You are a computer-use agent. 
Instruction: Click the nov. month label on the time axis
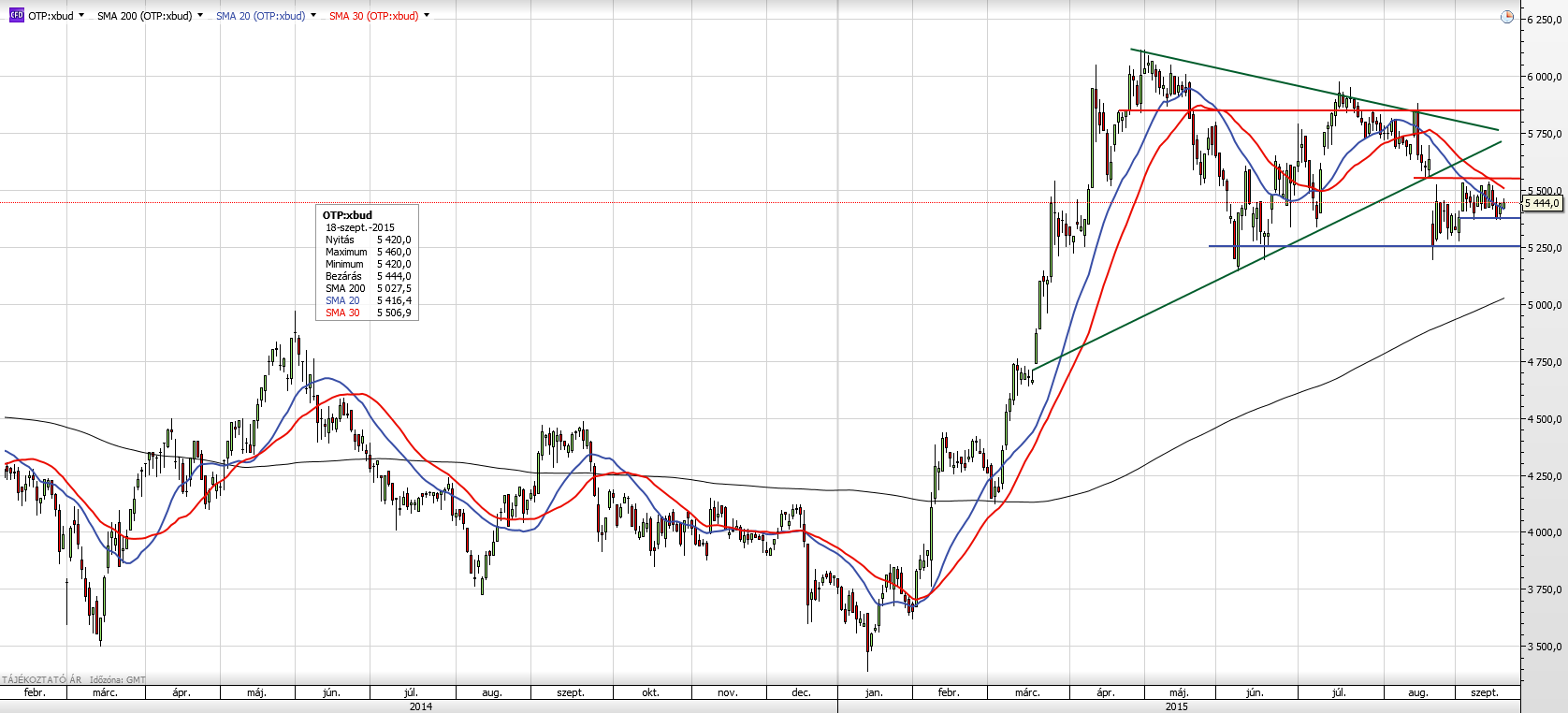[727, 692]
